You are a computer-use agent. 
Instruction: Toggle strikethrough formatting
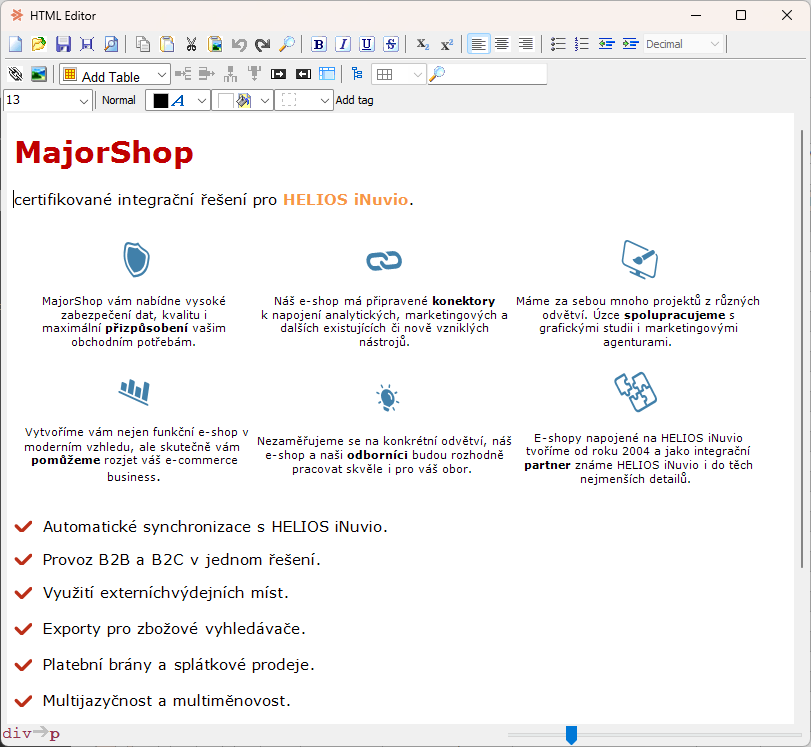(x=391, y=44)
